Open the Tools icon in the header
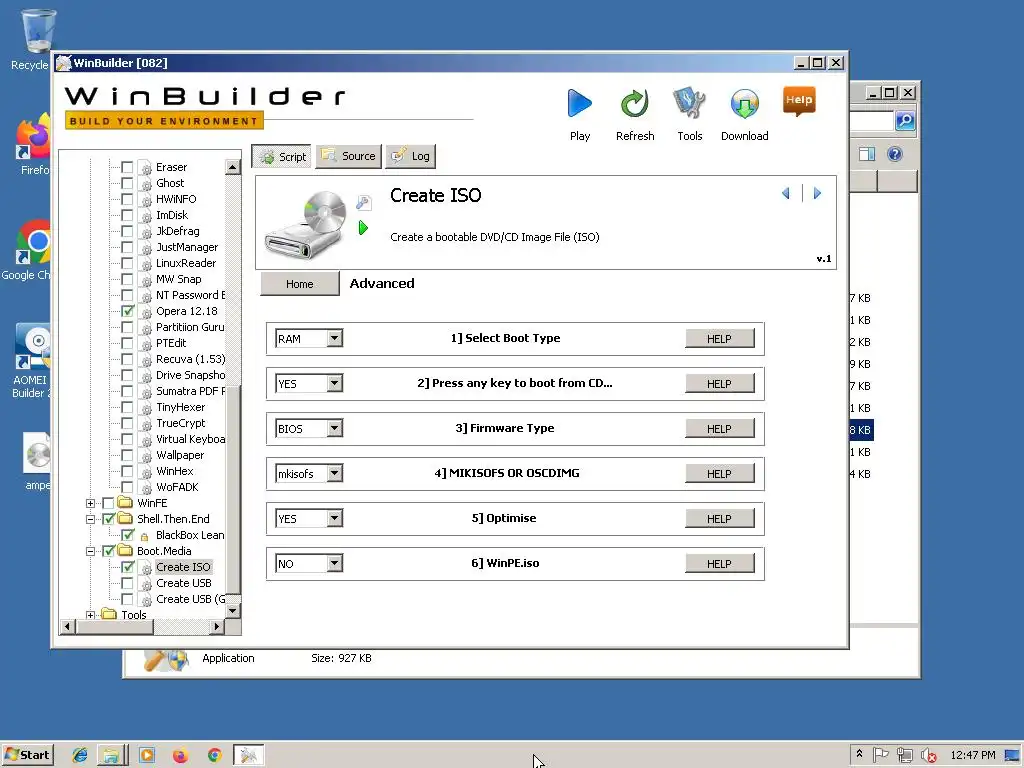This screenshot has height=768, width=1024. click(x=690, y=103)
